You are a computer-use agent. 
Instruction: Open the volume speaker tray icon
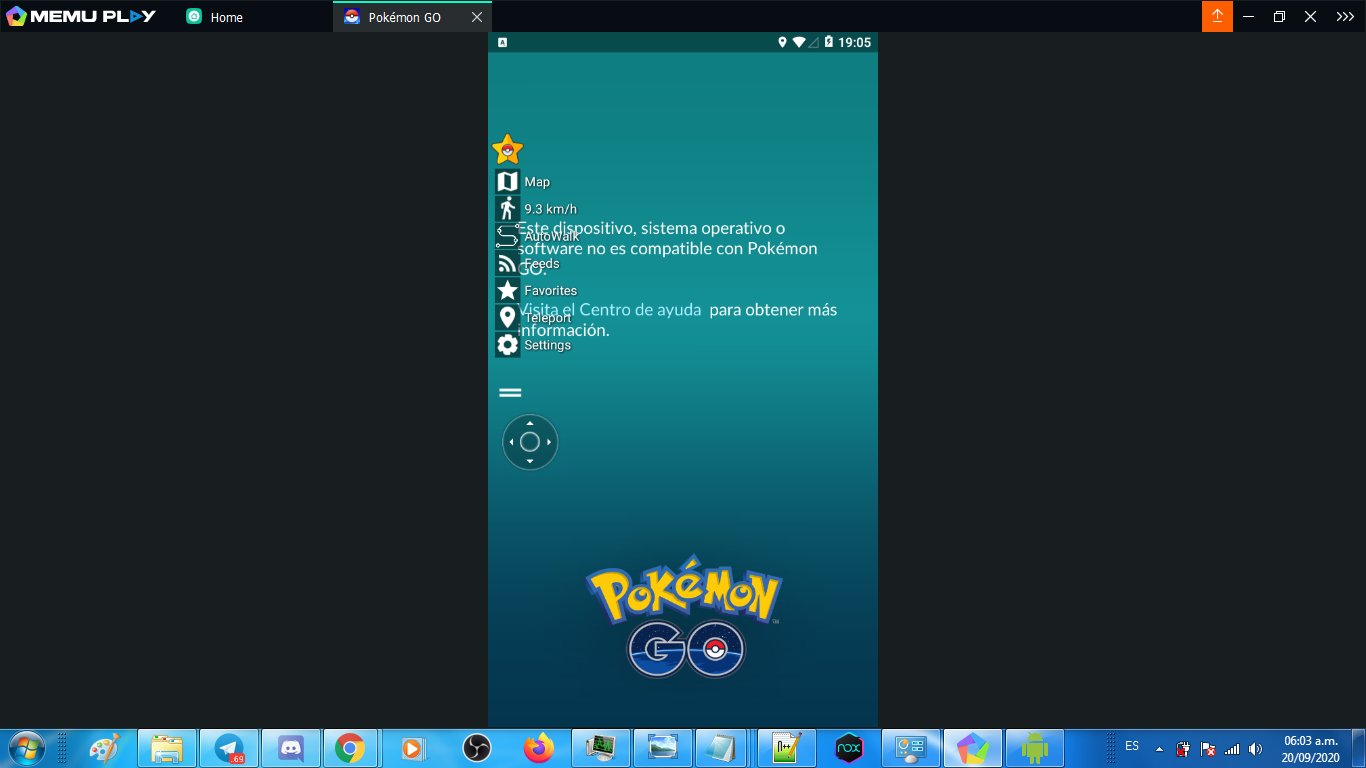[x=1255, y=749]
